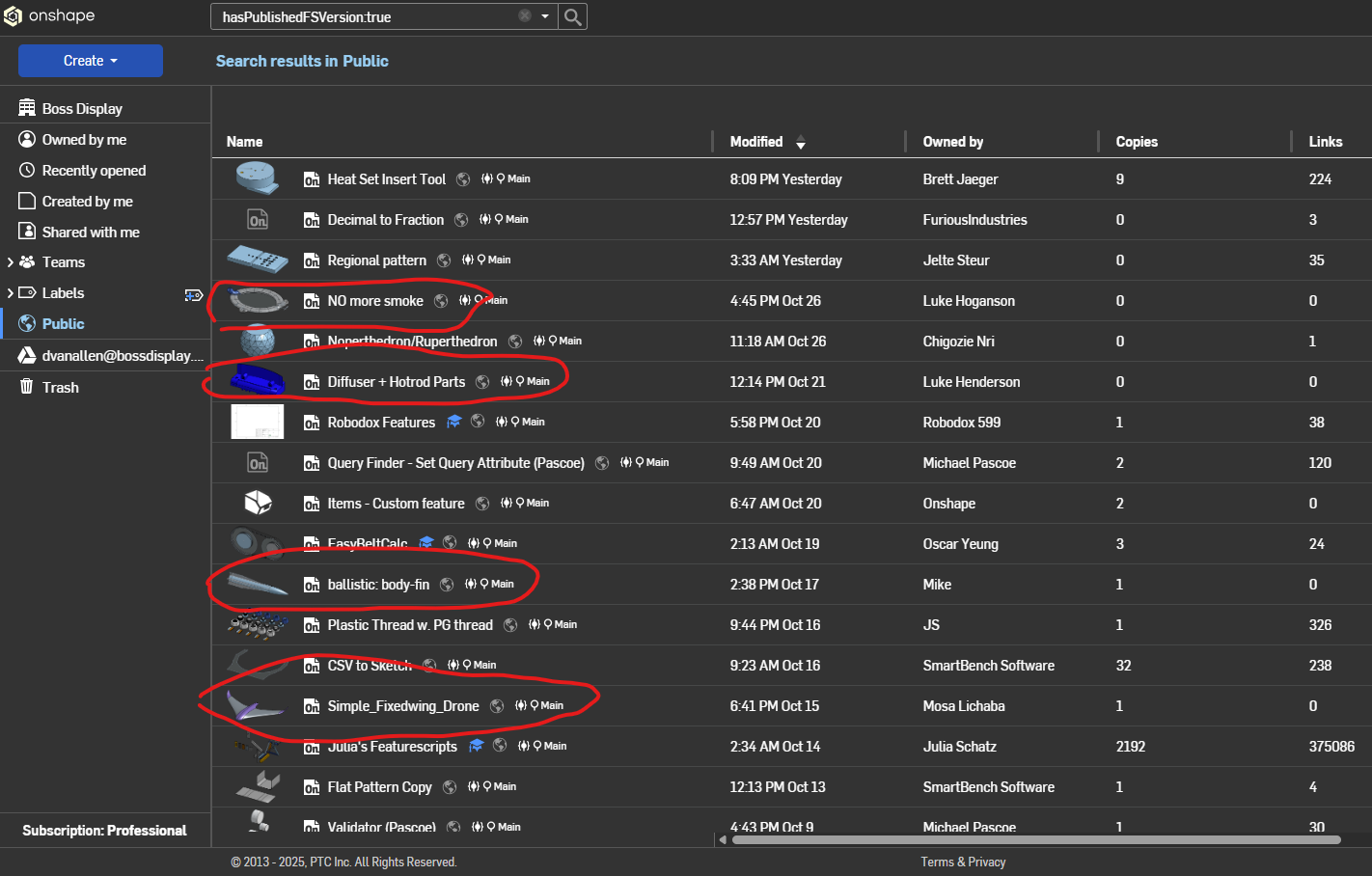Open the Create dropdown button
The height and width of the screenshot is (876, 1372).
tap(91, 61)
